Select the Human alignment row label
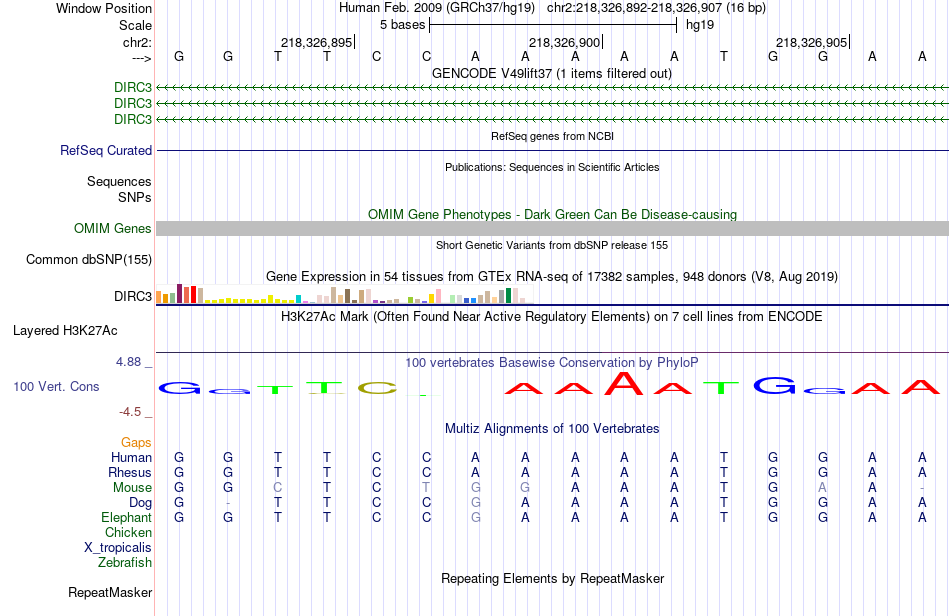Image resolution: width=950 pixels, height=616 pixels. [x=131, y=457]
